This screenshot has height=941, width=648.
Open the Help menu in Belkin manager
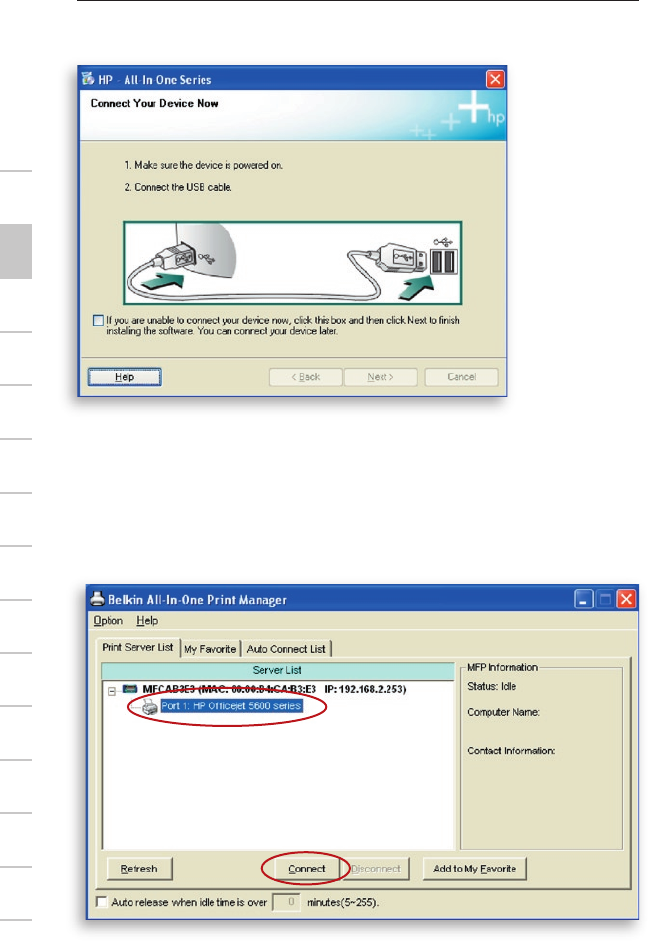pos(147,621)
